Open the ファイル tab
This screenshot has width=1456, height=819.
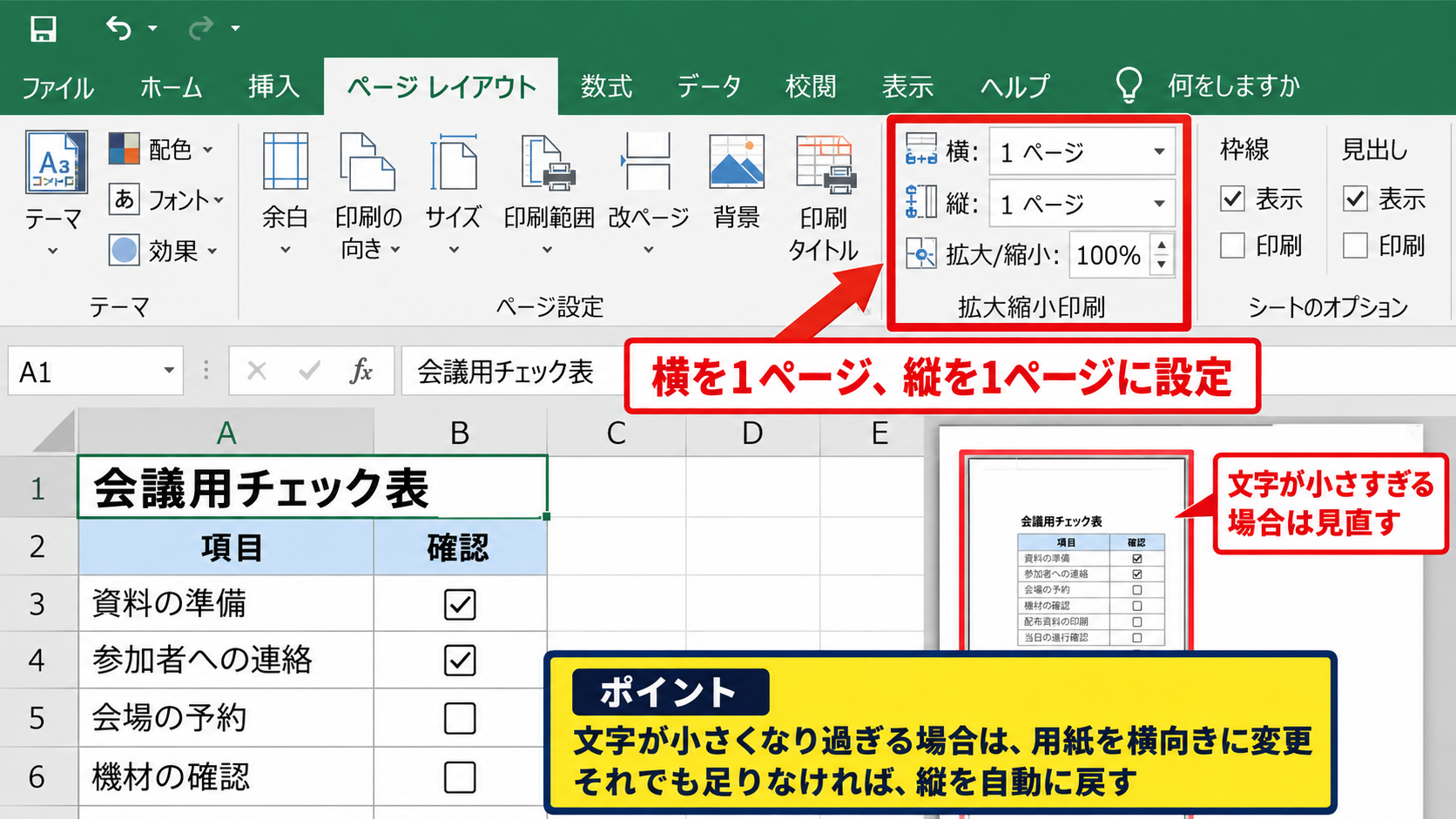point(57,87)
